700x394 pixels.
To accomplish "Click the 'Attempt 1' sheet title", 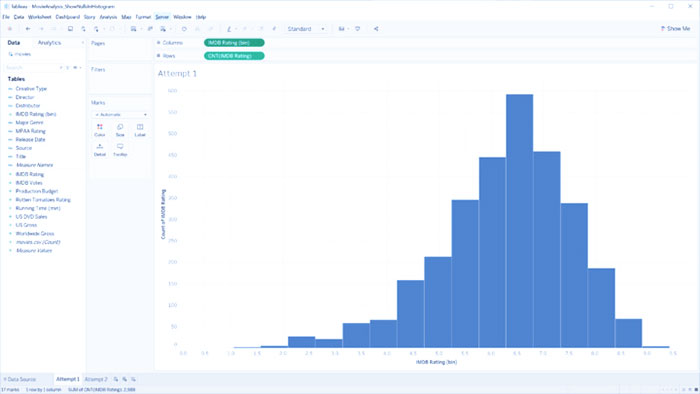I will (x=177, y=74).
